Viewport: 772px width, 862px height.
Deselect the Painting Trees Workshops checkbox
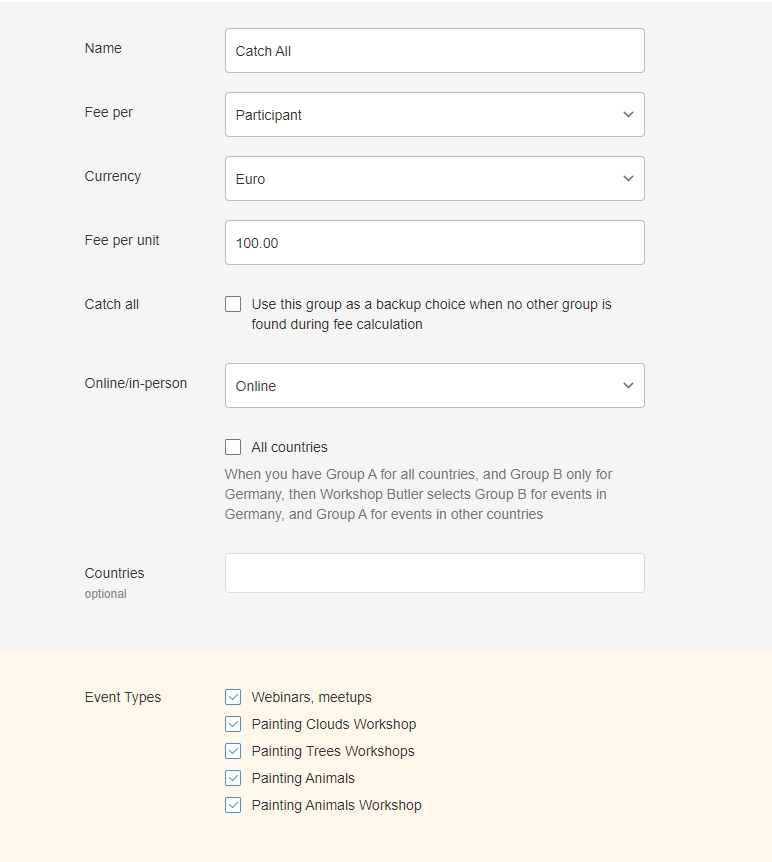pos(233,751)
